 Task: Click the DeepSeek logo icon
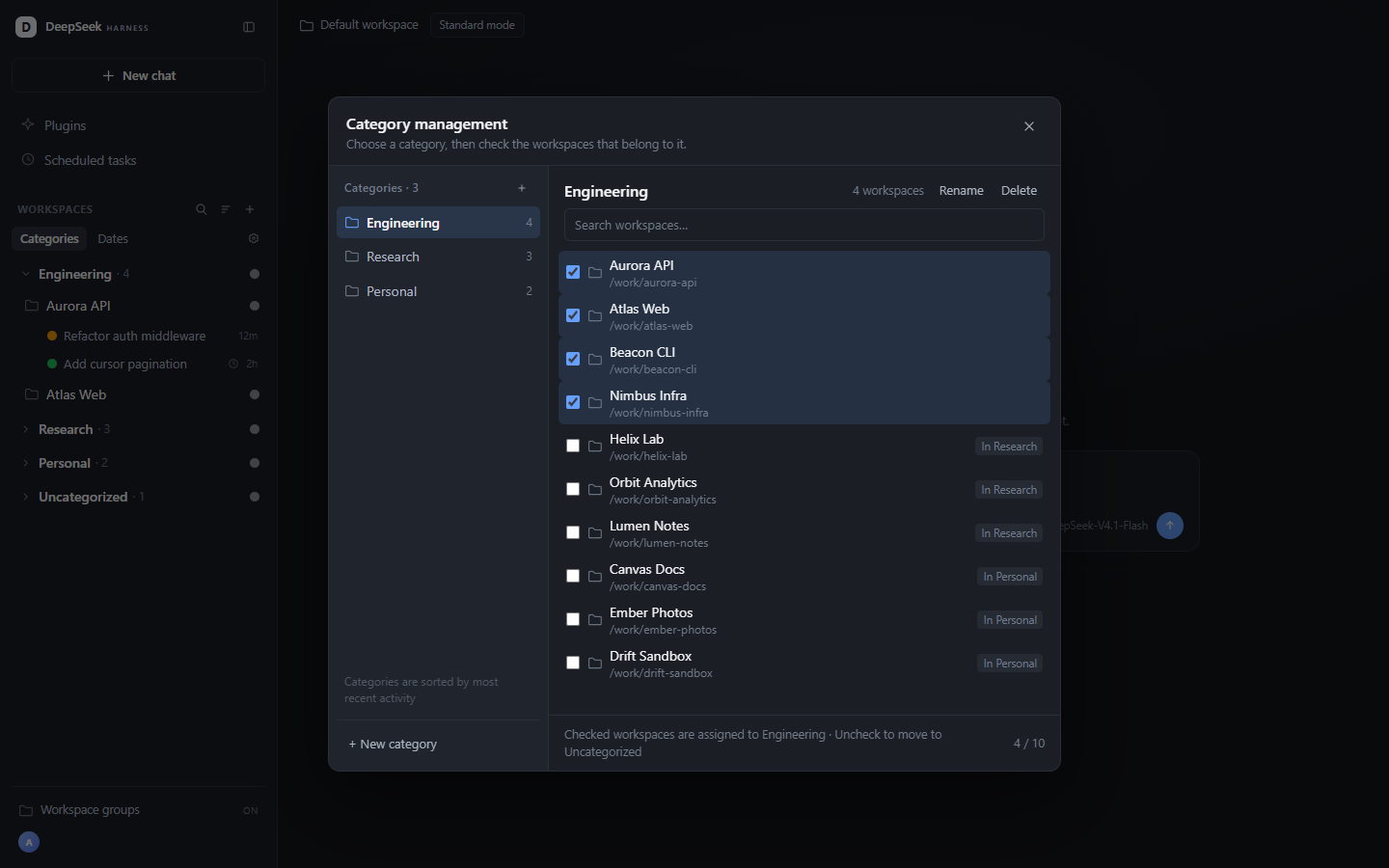[x=26, y=27]
